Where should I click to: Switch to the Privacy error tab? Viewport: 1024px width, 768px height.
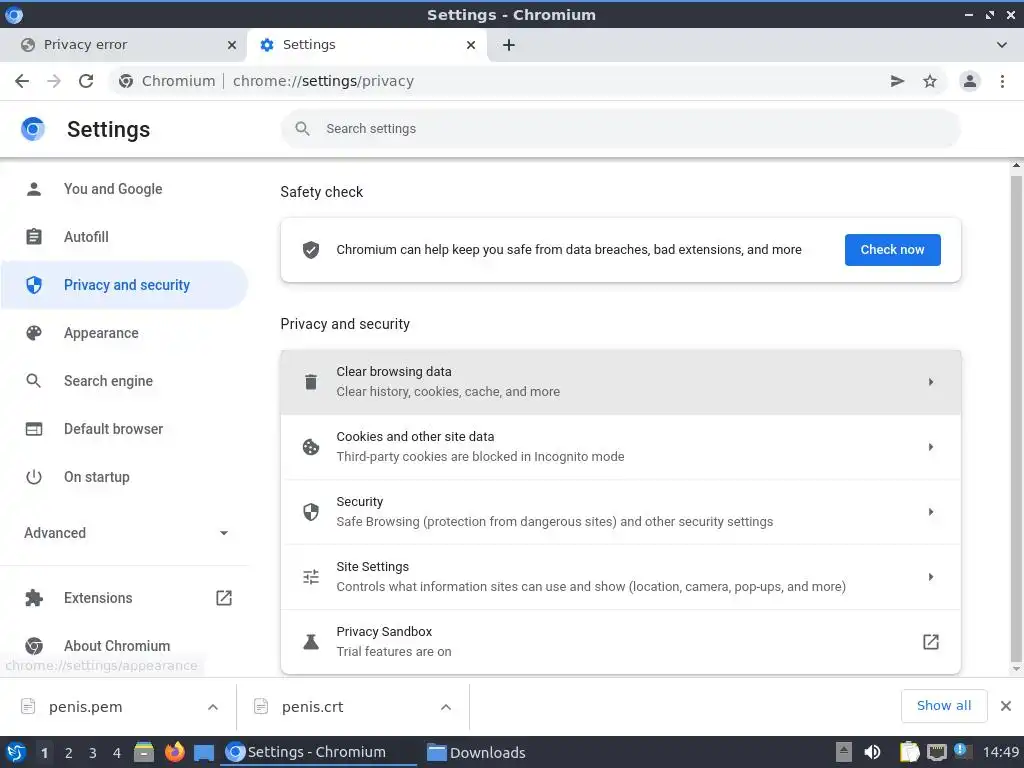[124, 45]
